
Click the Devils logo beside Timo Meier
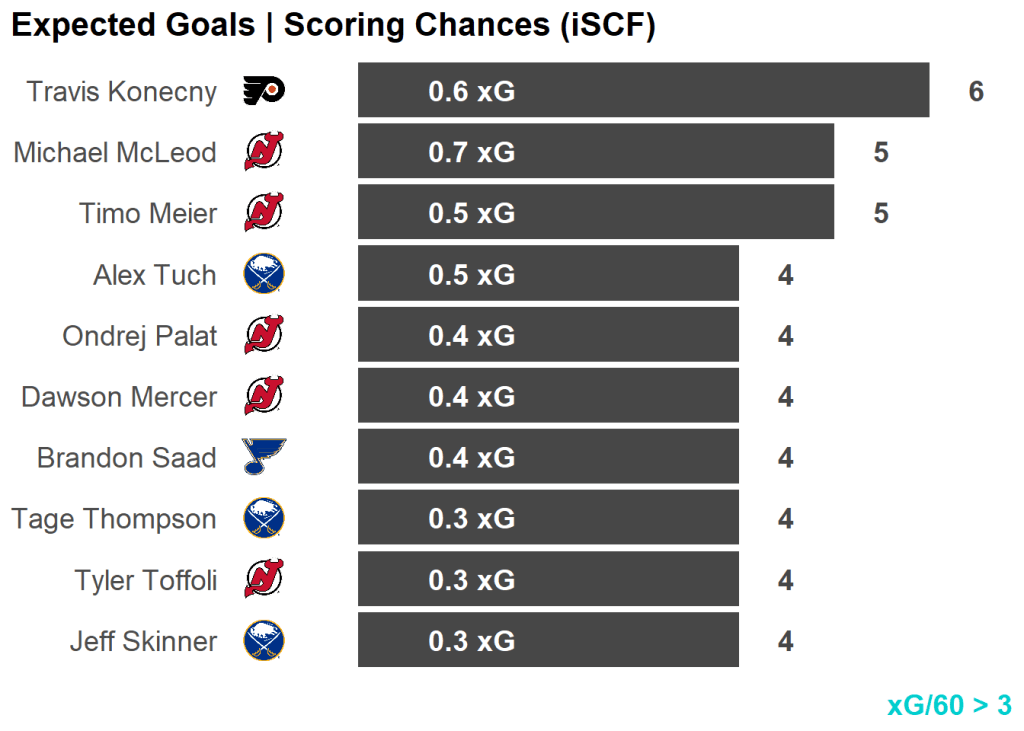point(264,214)
